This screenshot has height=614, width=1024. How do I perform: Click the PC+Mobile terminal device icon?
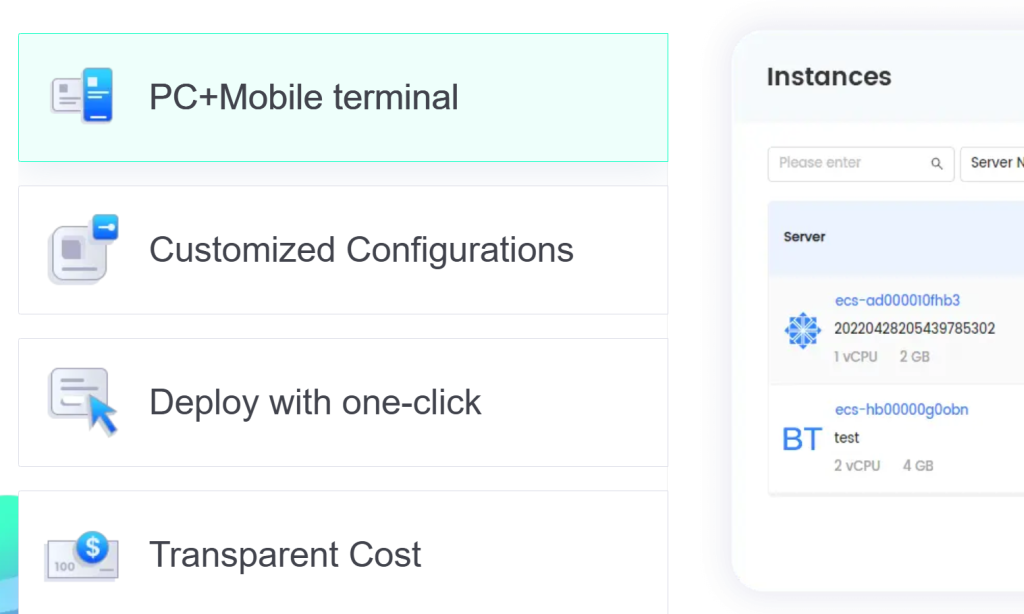pos(82,95)
